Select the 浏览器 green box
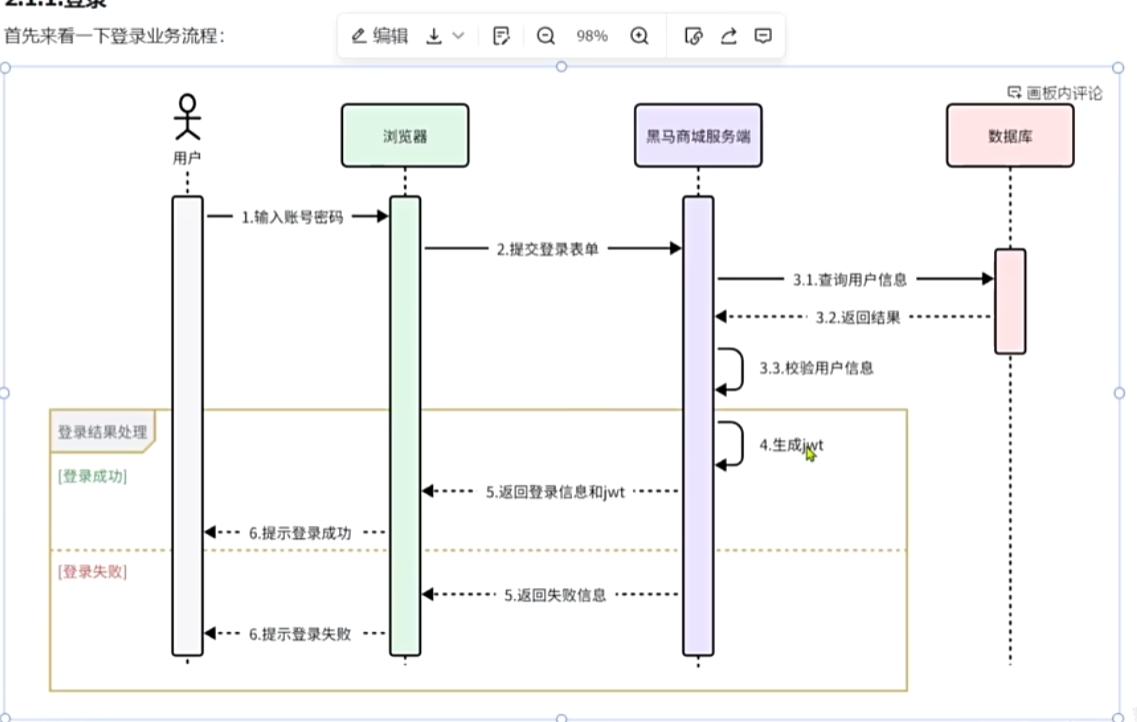Image resolution: width=1137 pixels, height=722 pixels. tap(405, 136)
